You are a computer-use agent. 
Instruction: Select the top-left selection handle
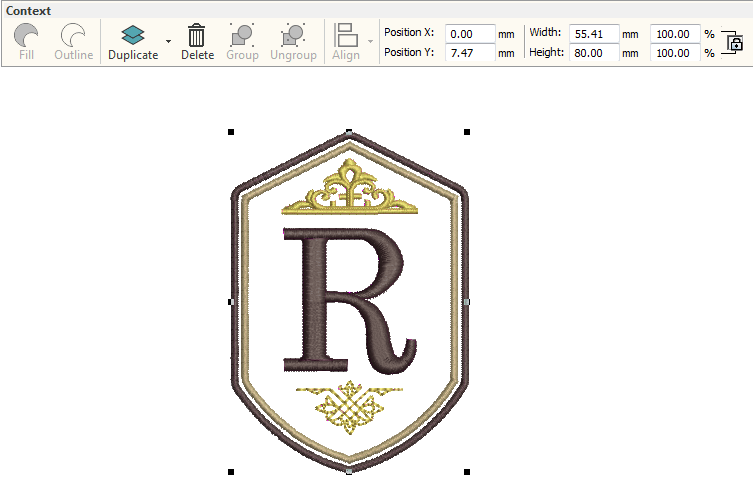pyautogui.click(x=231, y=132)
